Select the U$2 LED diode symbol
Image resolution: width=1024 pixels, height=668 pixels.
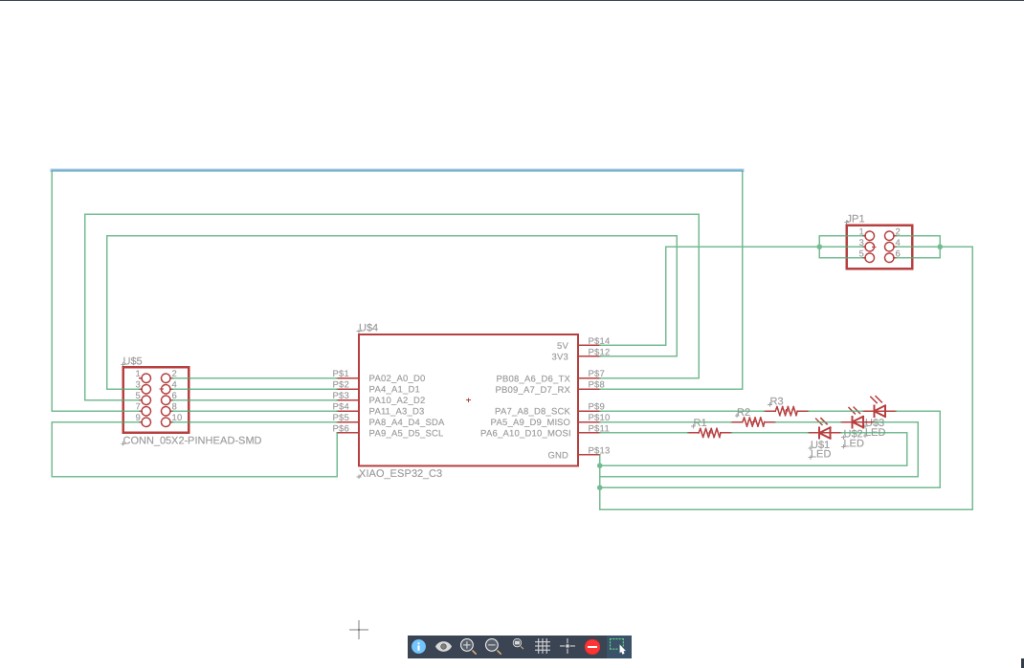(857, 421)
